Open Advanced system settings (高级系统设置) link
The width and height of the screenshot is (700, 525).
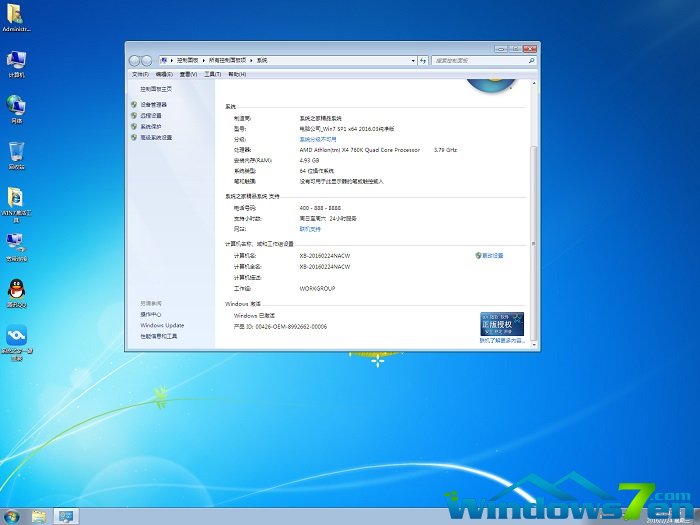click(155, 137)
